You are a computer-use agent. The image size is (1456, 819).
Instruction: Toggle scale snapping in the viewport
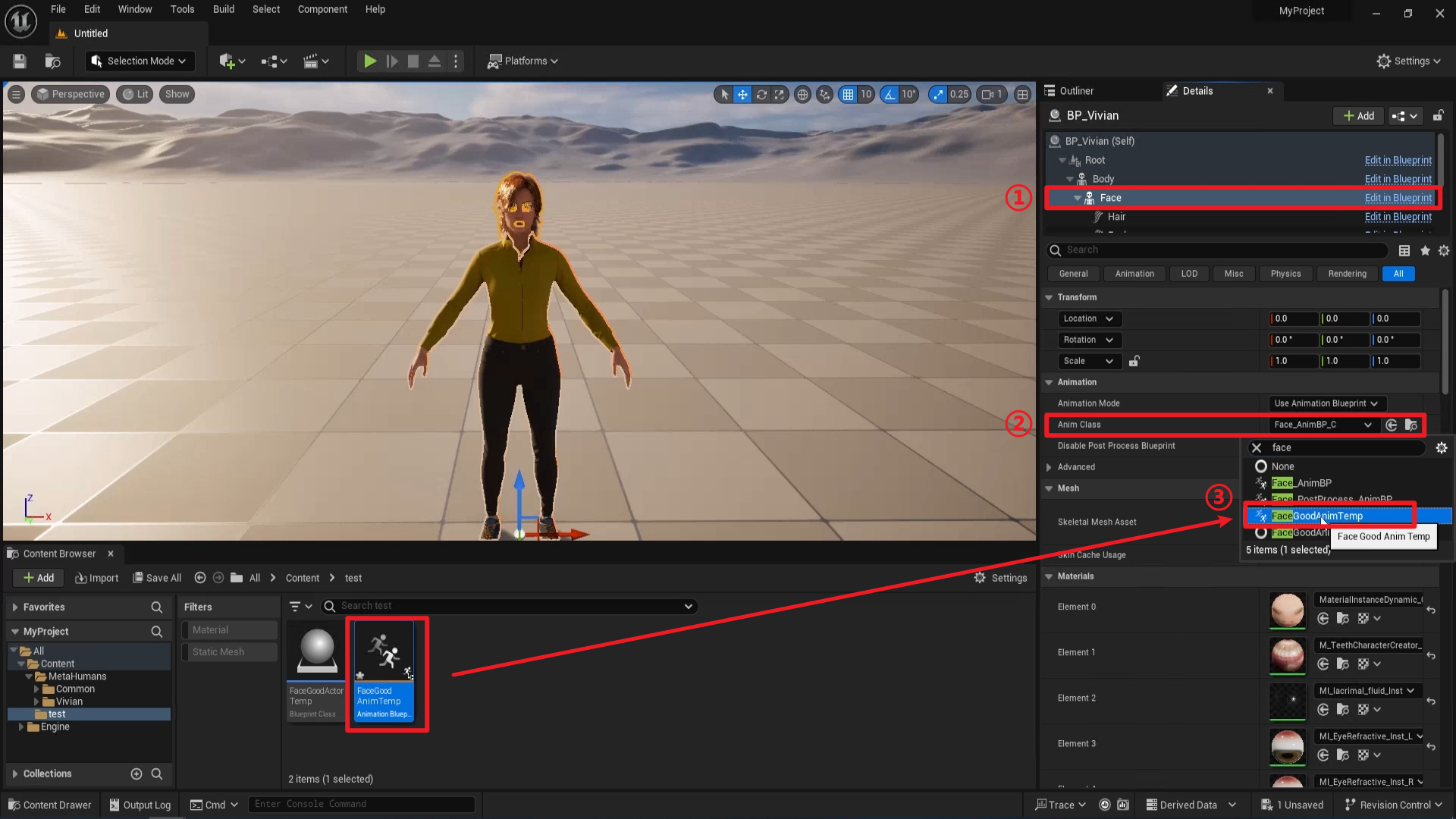tap(939, 95)
